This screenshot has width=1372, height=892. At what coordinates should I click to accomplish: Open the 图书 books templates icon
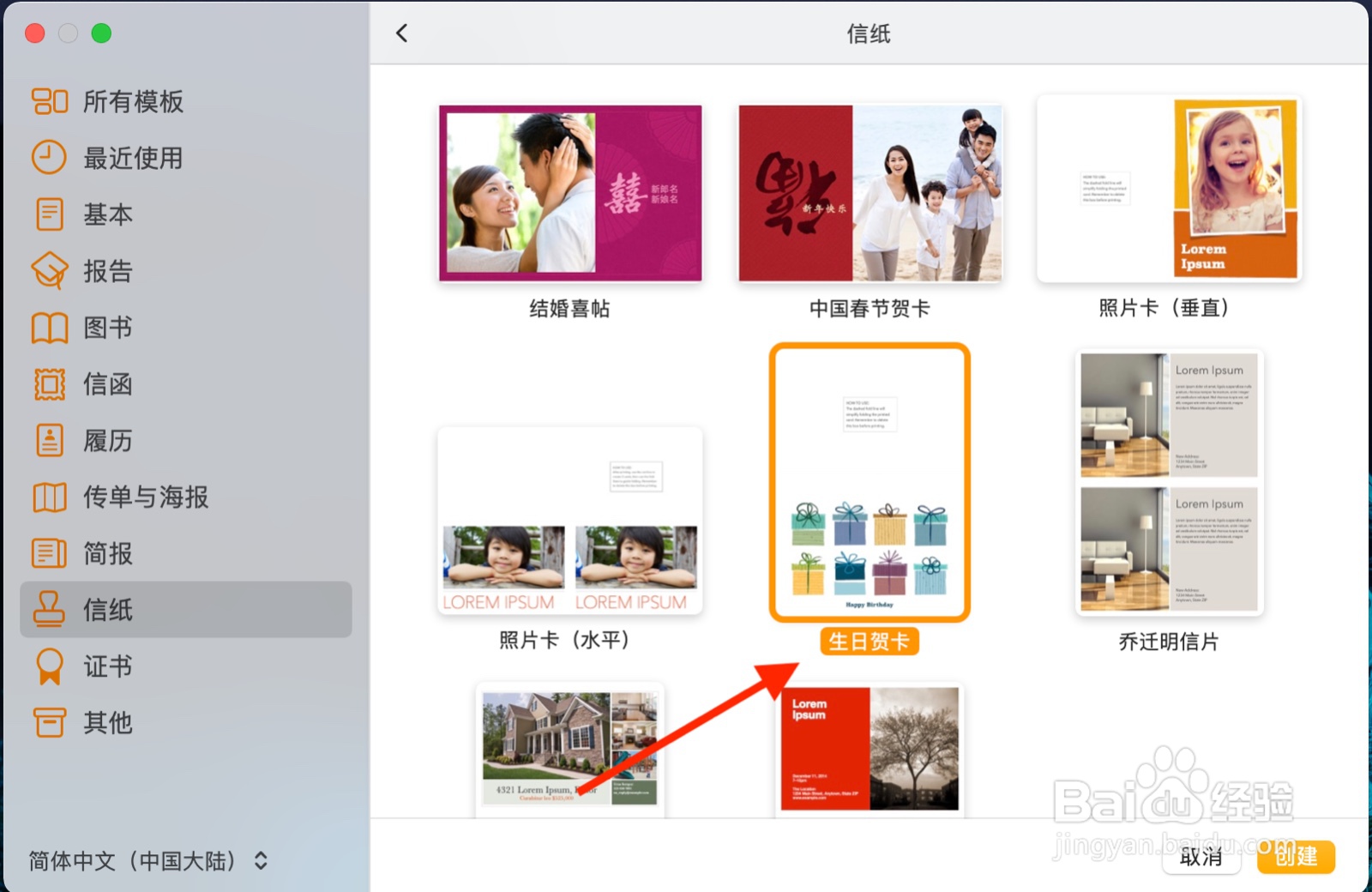click(x=49, y=328)
